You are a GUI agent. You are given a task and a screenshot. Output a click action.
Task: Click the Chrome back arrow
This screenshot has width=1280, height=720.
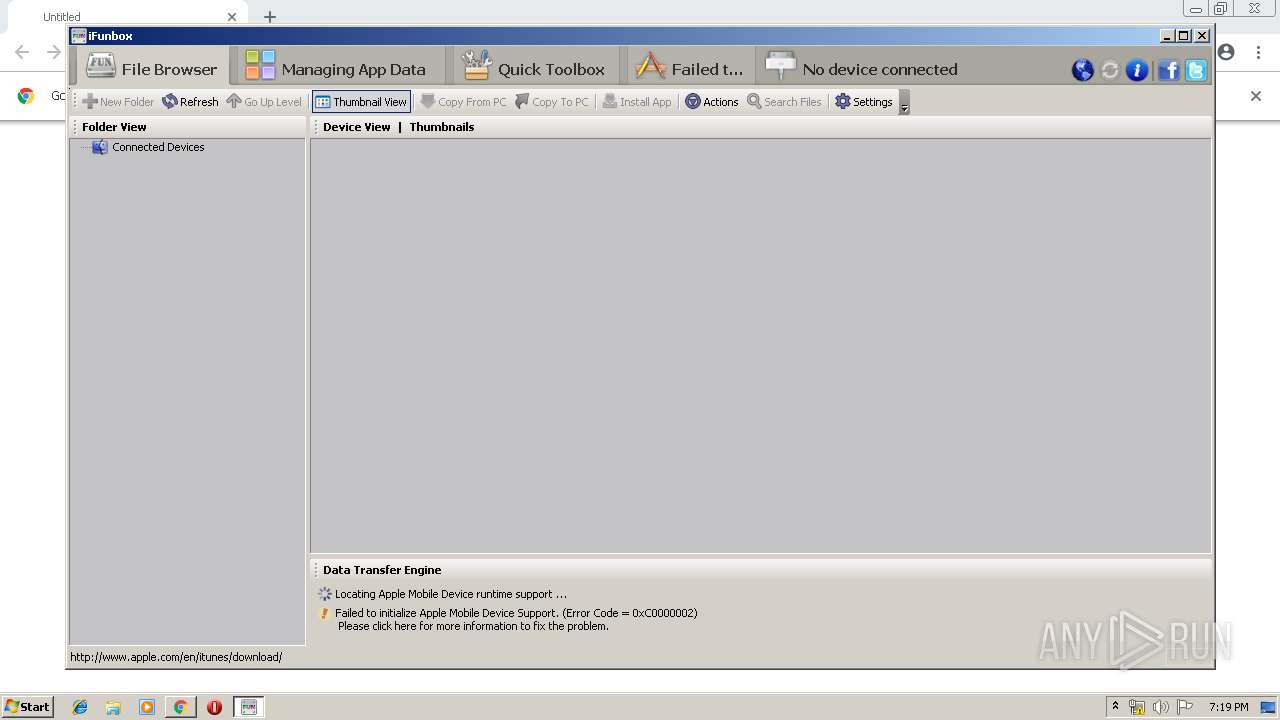point(22,52)
